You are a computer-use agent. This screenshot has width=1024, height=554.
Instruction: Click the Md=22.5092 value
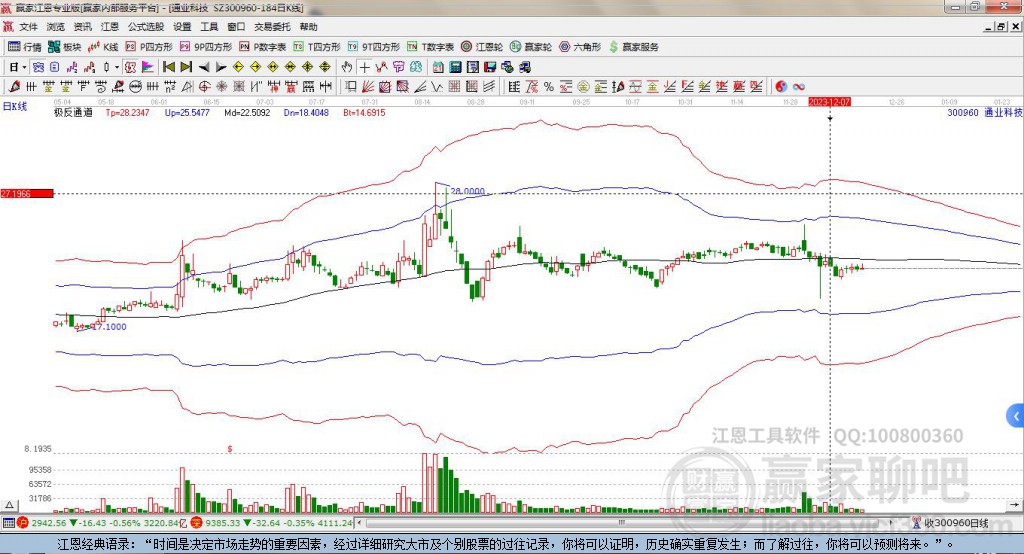tap(247, 112)
